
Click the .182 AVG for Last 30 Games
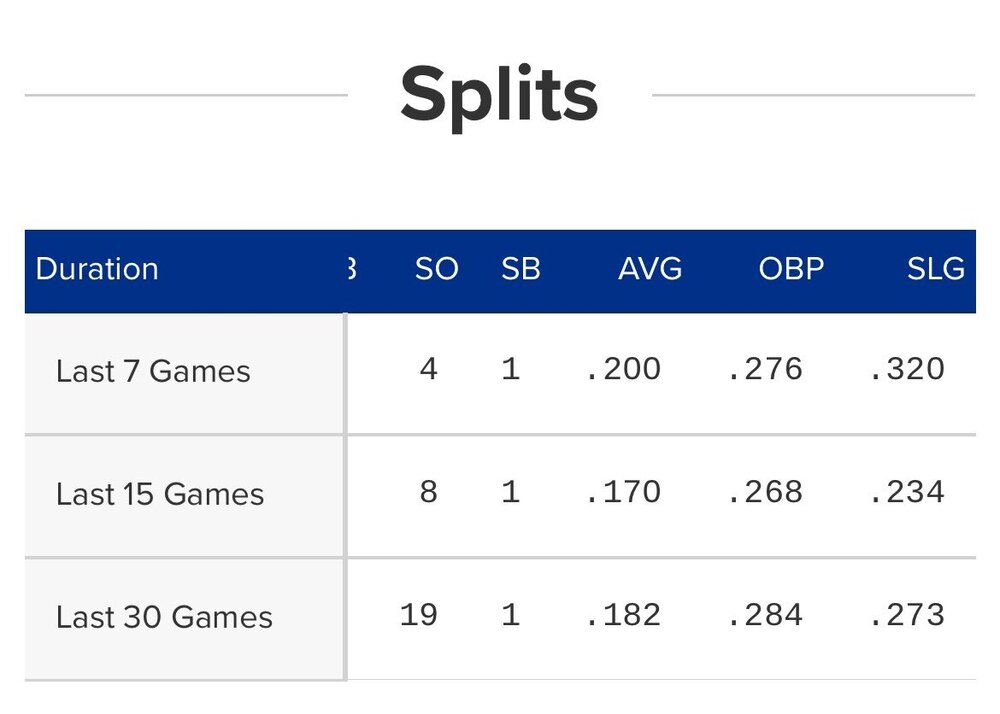click(623, 614)
